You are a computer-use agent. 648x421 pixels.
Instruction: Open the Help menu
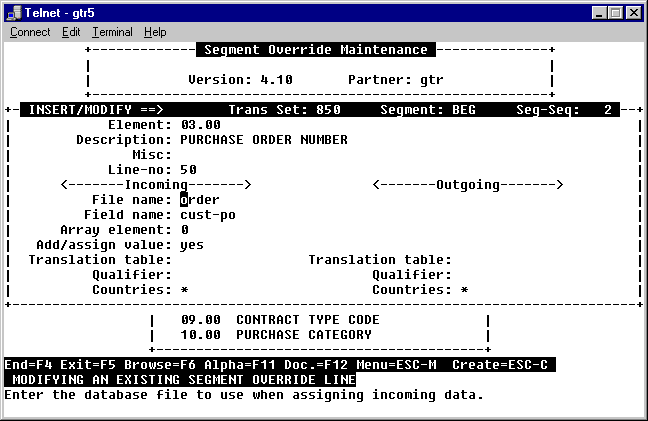click(x=155, y=32)
